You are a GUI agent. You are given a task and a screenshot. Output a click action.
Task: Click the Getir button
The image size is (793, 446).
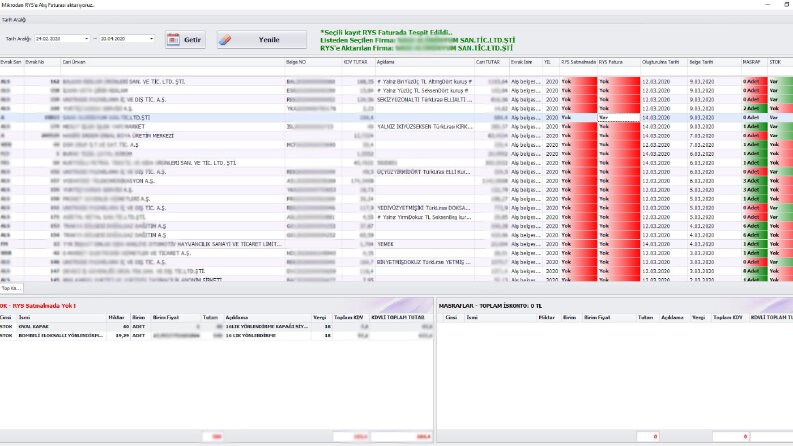pyautogui.click(x=185, y=39)
